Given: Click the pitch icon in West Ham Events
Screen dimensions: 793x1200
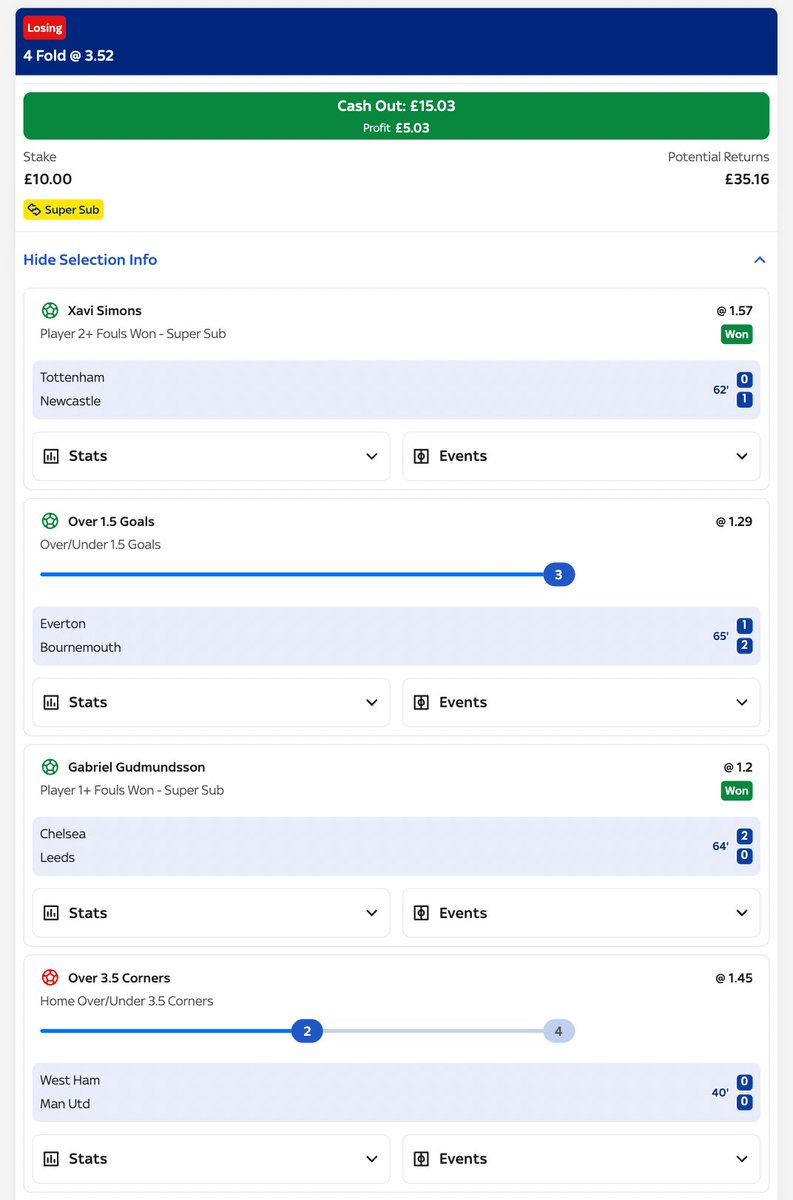Looking at the screenshot, I should (421, 1160).
